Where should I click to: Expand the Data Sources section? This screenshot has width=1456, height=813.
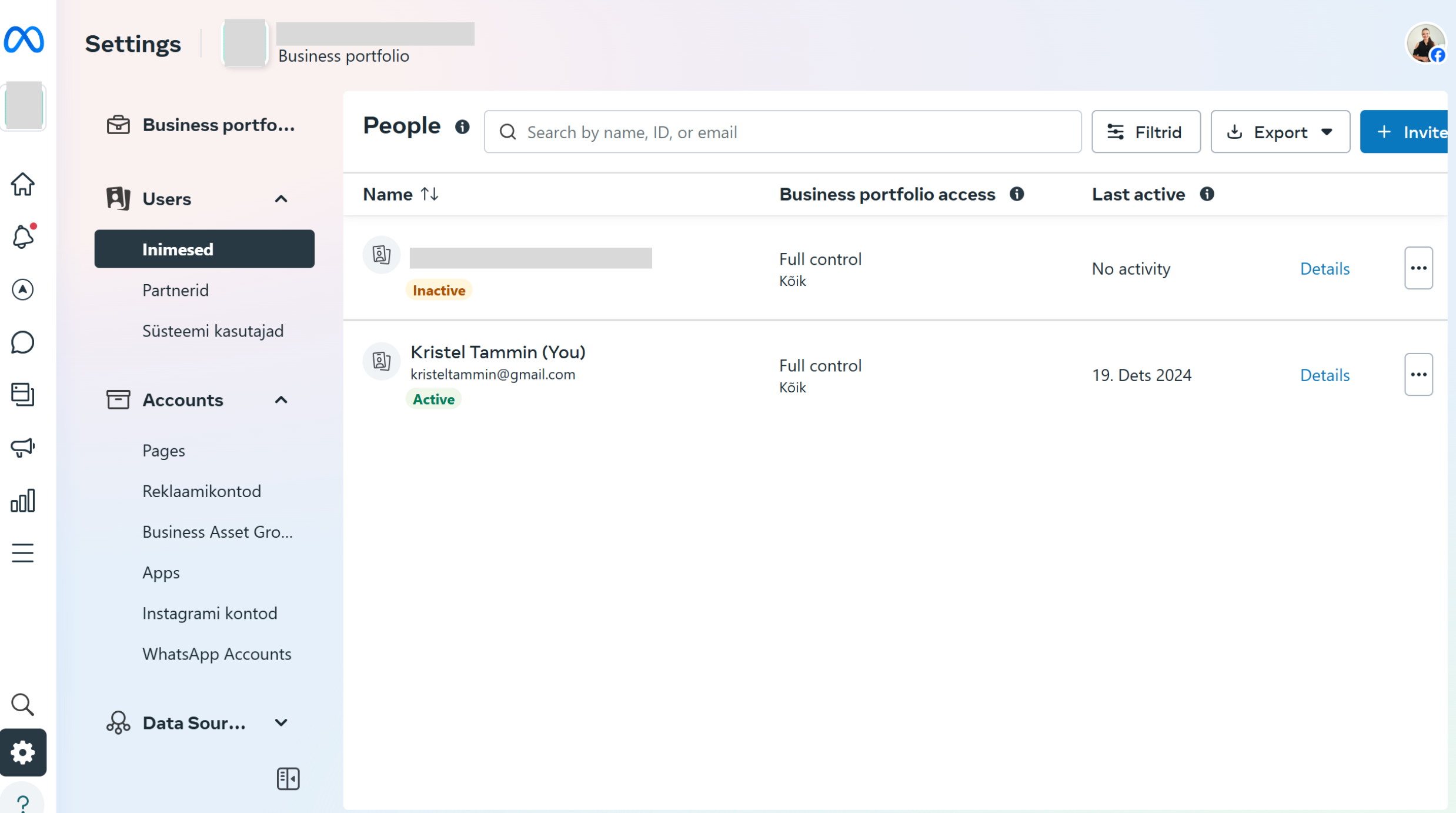[x=281, y=722]
